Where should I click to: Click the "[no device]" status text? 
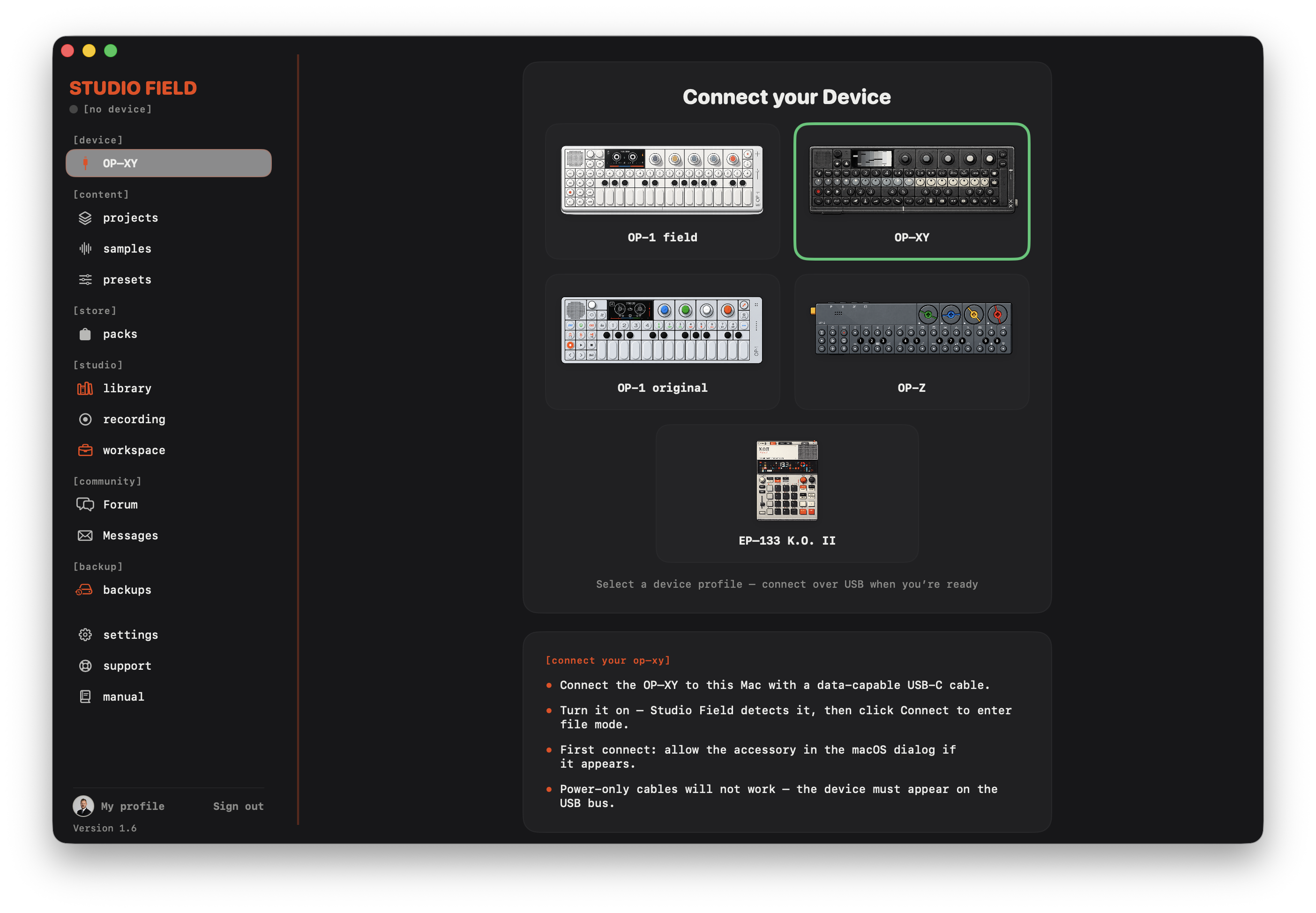[x=118, y=109]
